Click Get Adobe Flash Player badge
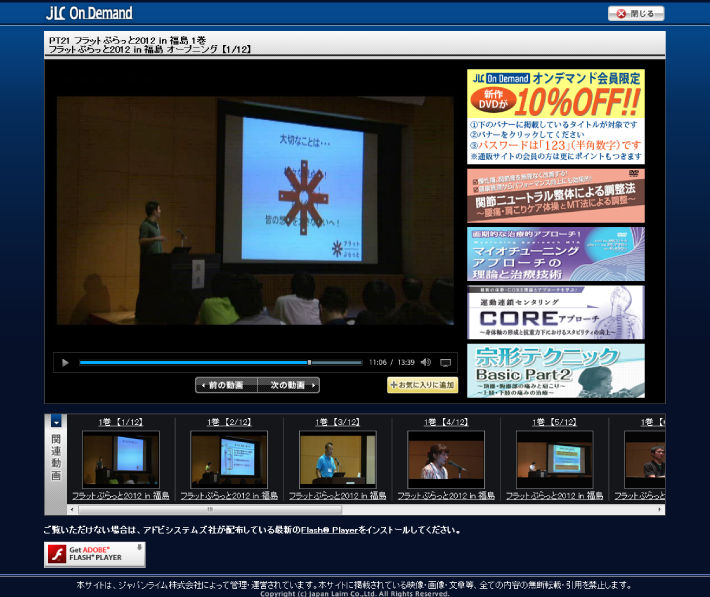 click(95, 554)
